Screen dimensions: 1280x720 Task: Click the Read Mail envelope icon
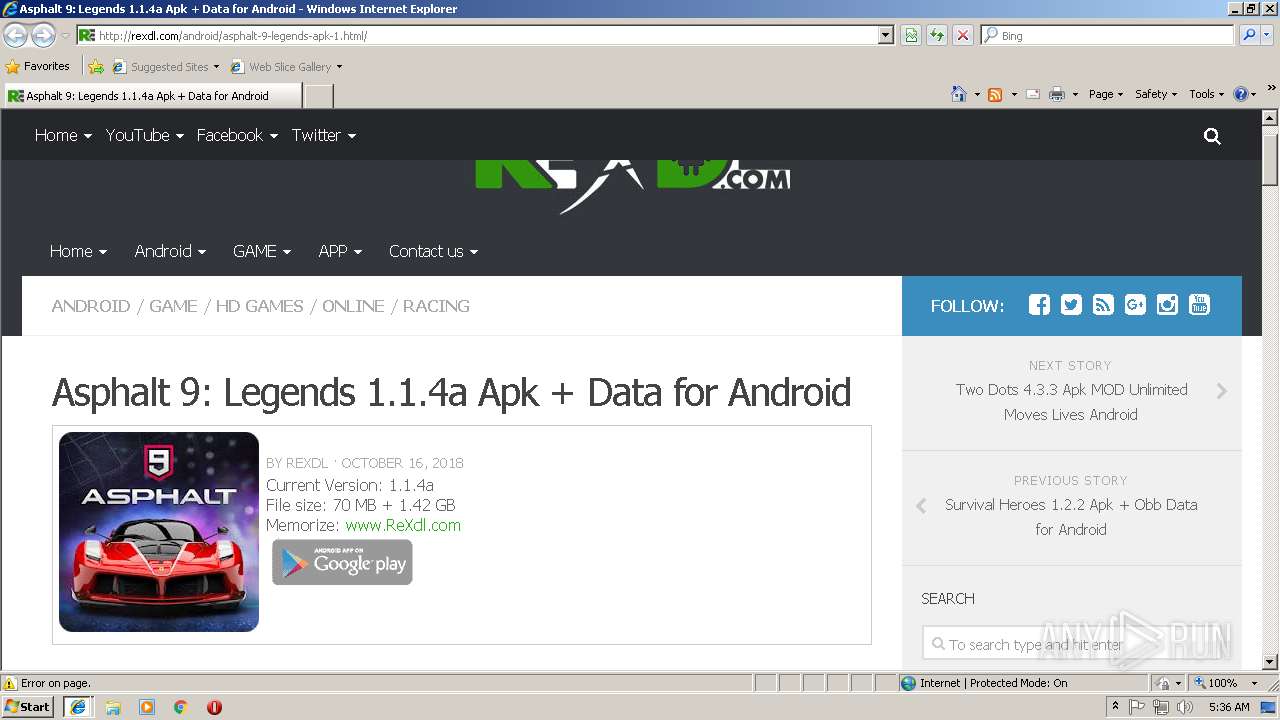(1033, 94)
